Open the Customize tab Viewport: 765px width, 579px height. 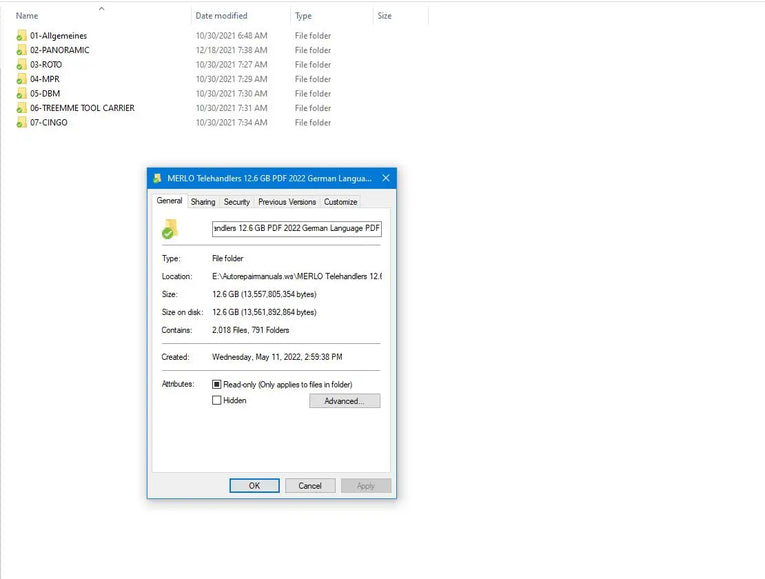click(x=341, y=202)
